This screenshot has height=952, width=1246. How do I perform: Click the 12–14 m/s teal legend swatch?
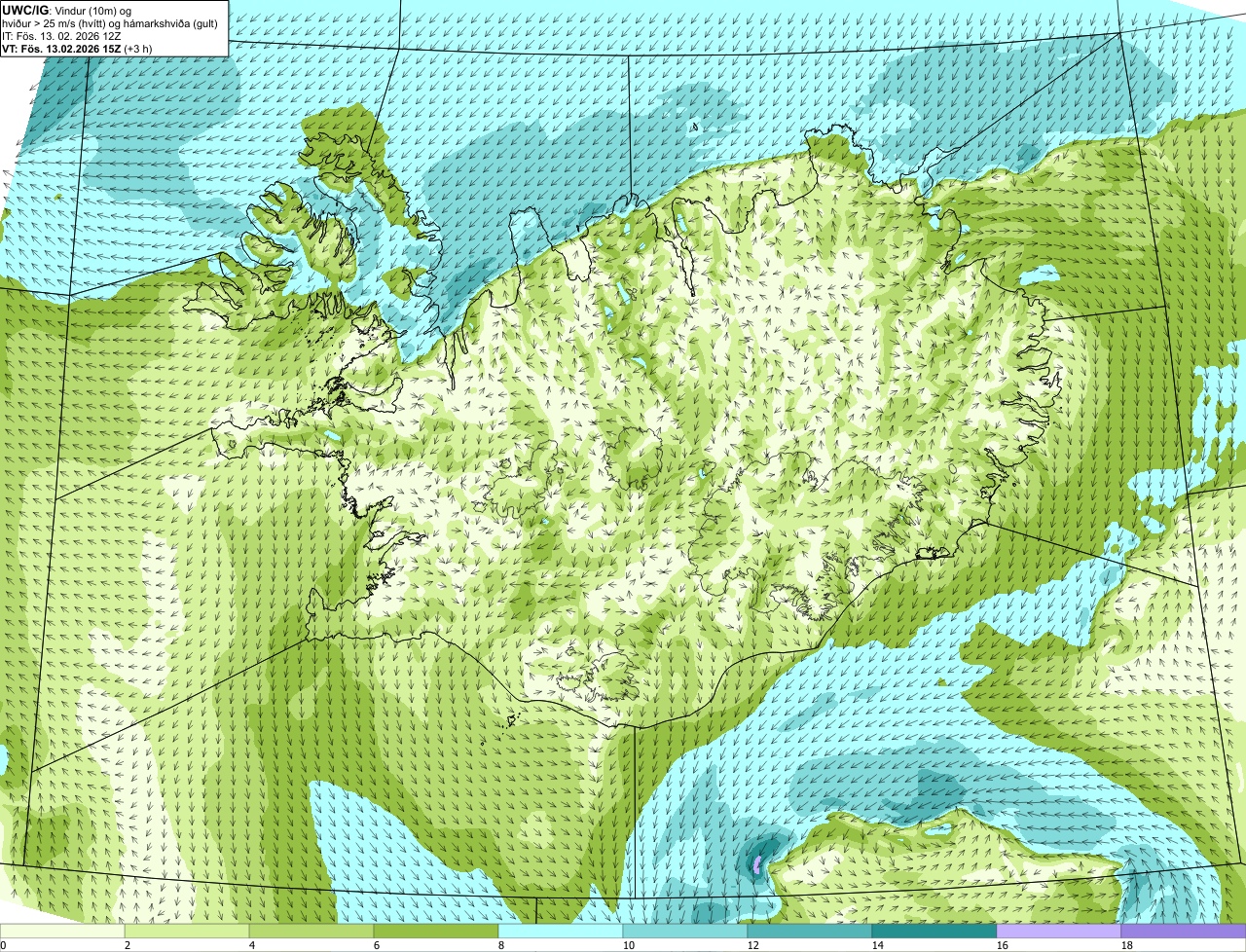[x=810, y=931]
